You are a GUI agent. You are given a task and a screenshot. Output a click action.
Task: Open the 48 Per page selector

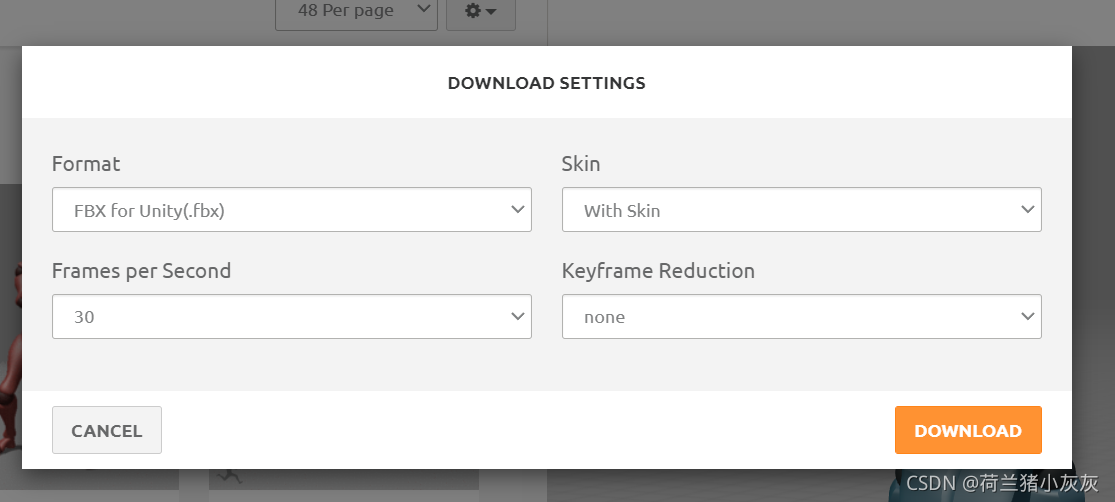coord(356,12)
